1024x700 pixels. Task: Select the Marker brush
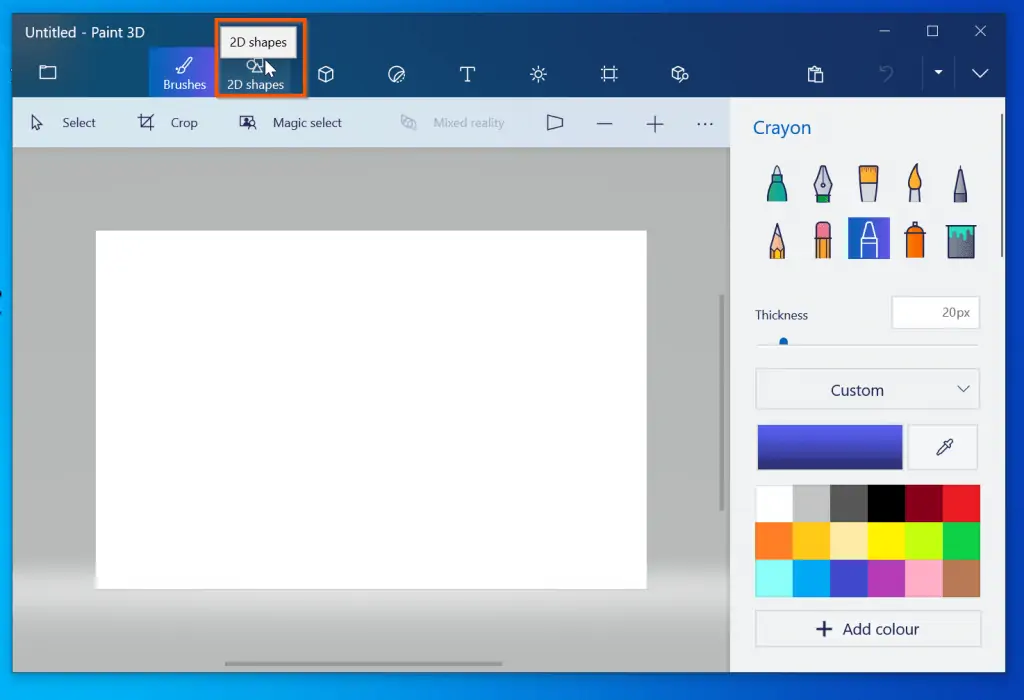pyautogui.click(x=777, y=184)
